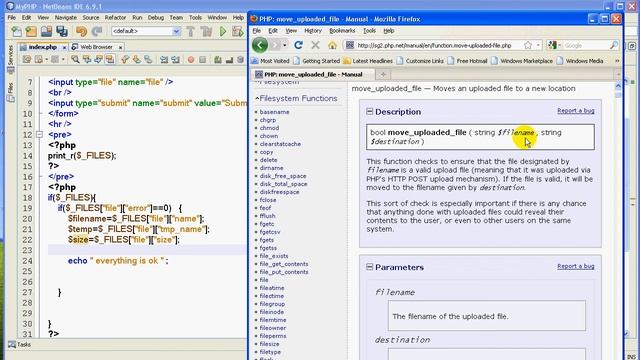This screenshot has height=360, width=640.
Task: Click magnifier Find Selection icon in editor toolbar
Action: pos(75,60)
